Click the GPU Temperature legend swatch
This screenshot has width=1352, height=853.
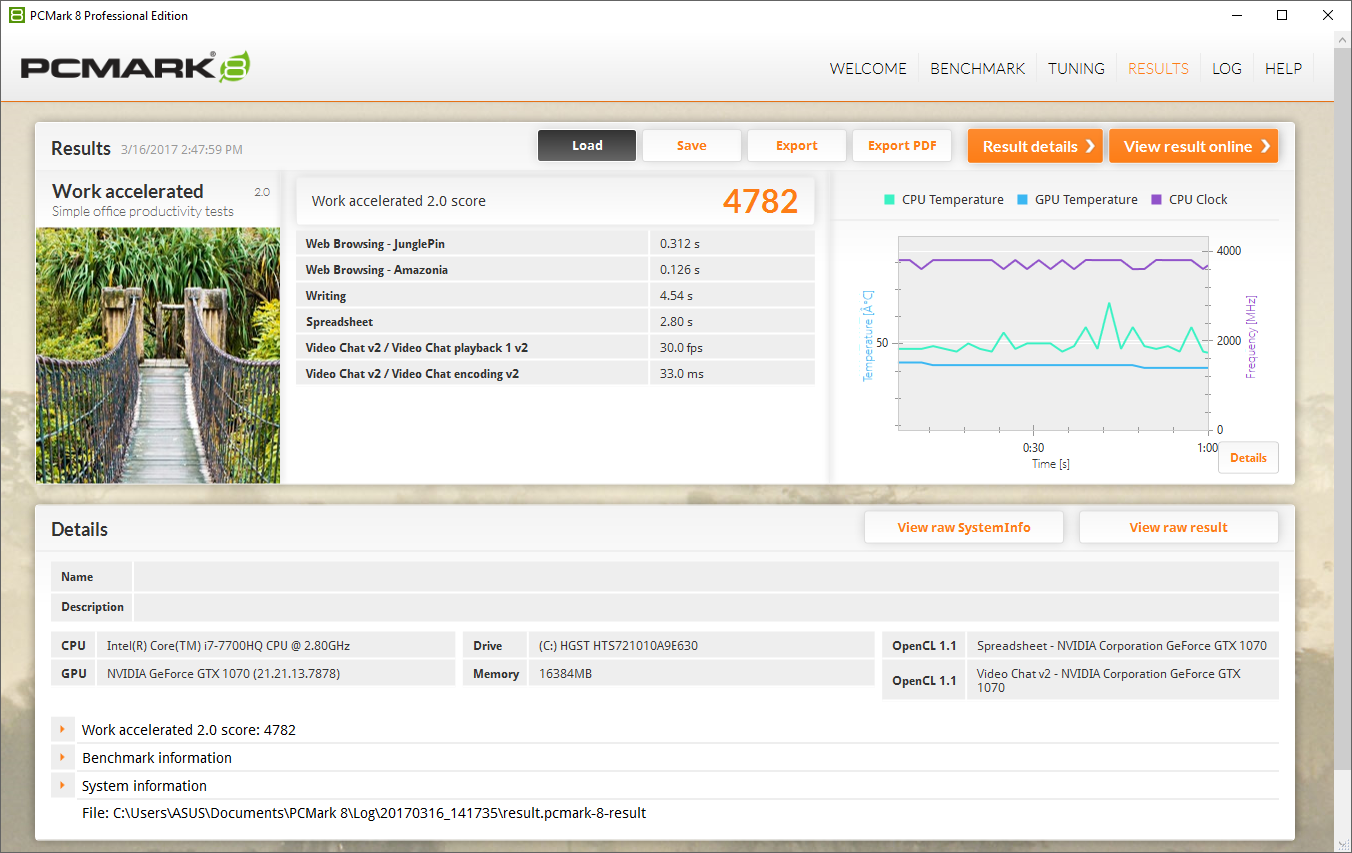click(1022, 200)
